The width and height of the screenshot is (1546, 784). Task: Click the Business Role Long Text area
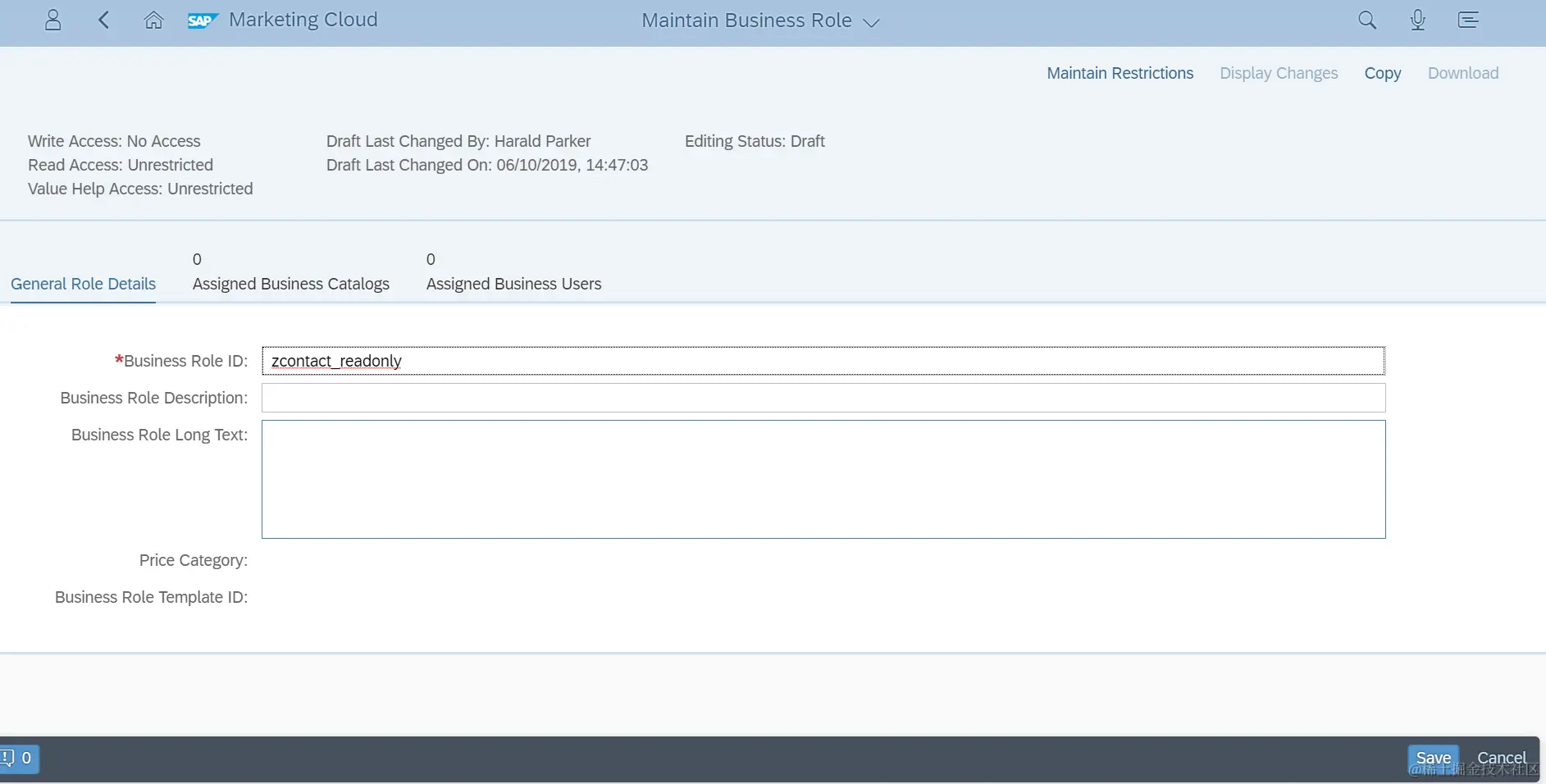pos(823,480)
